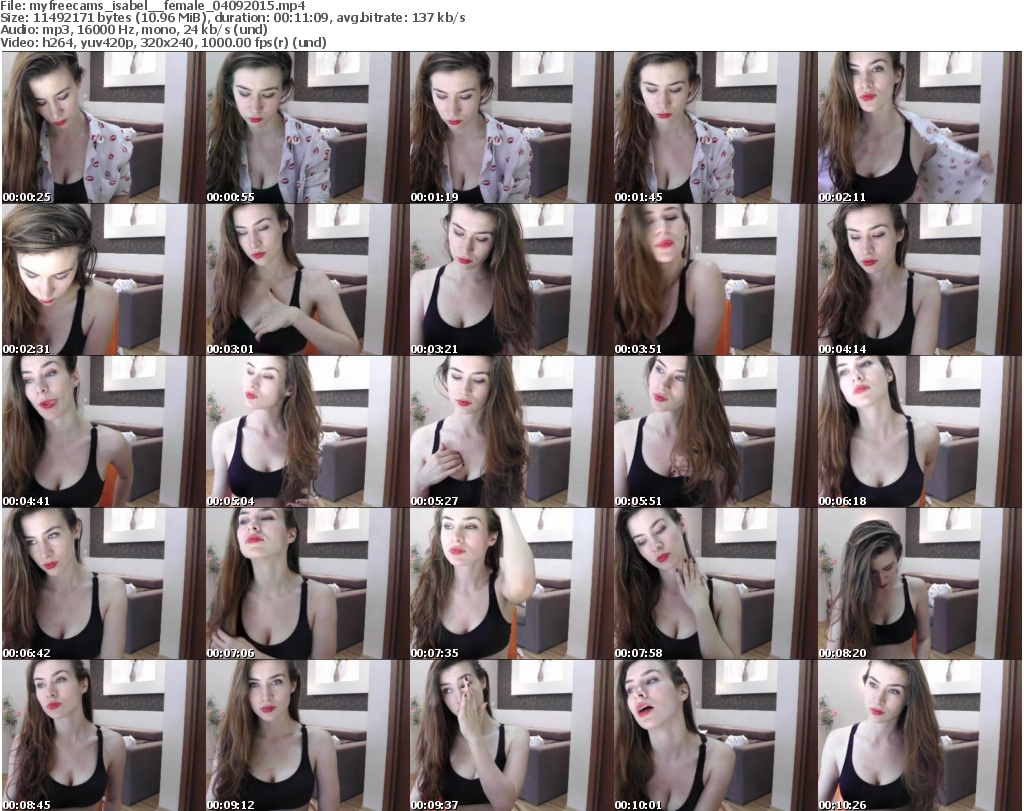Screen dimensions: 1024x811
Task: Open the frame stamped 00:10:01
Action: [715, 735]
